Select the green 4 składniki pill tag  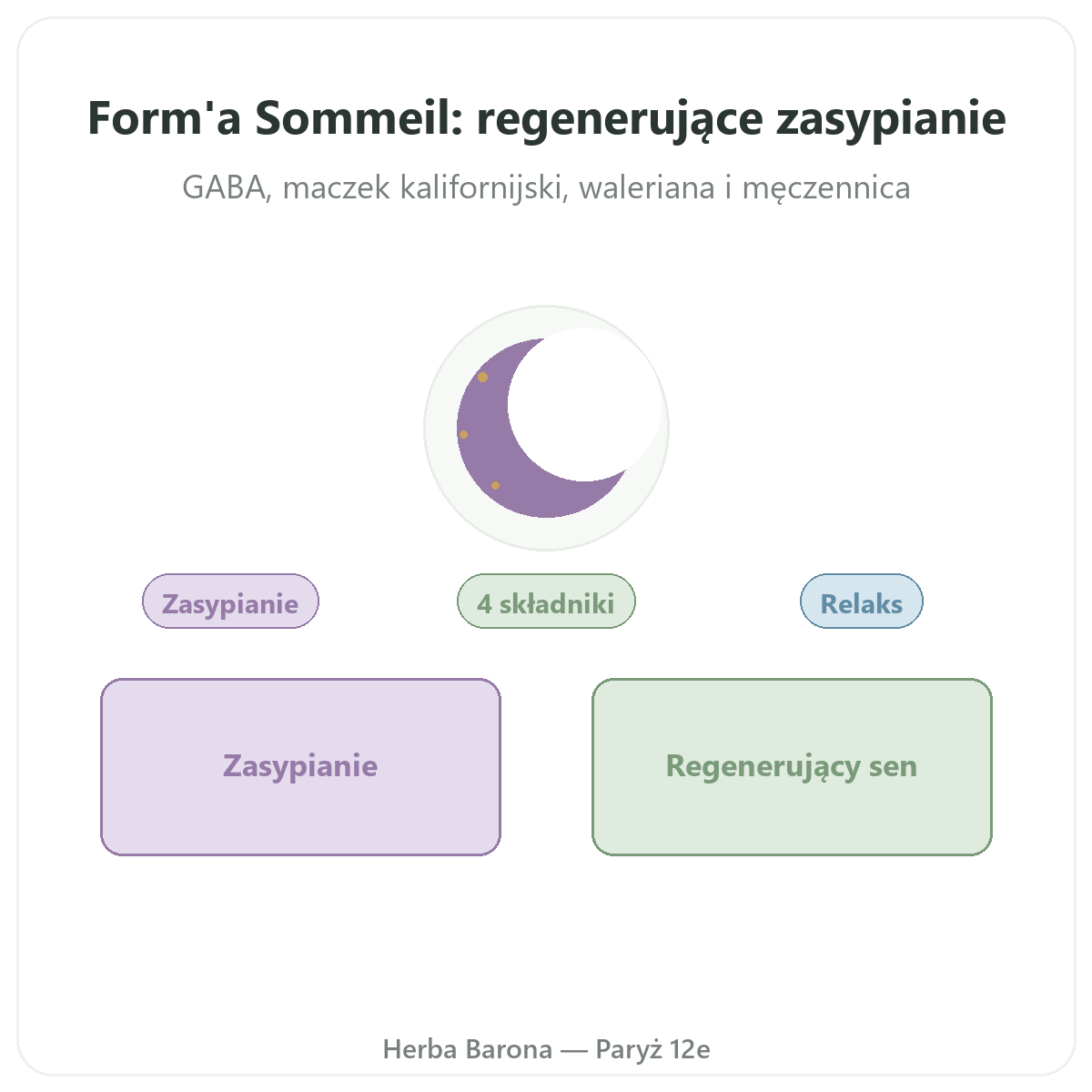pyautogui.click(x=546, y=602)
